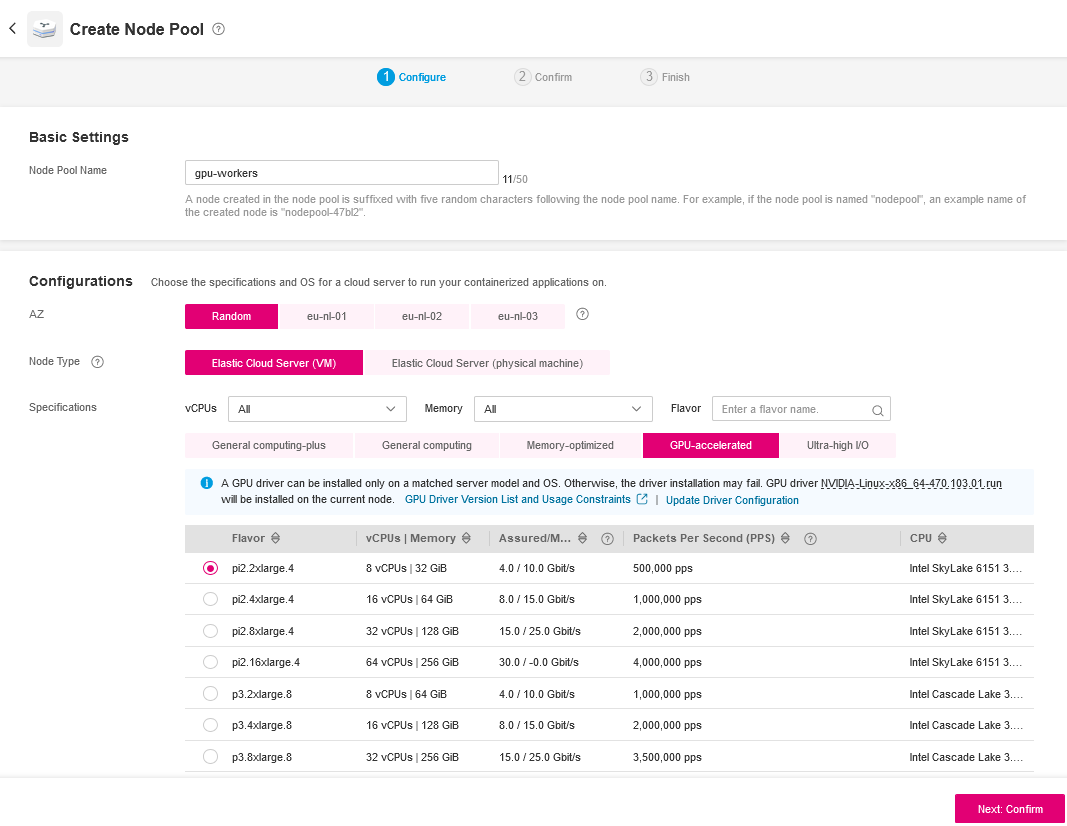The image size is (1067, 826).
Task: Choose the pi2.16xlarge.4 flavor radio button
Action: click(210, 662)
